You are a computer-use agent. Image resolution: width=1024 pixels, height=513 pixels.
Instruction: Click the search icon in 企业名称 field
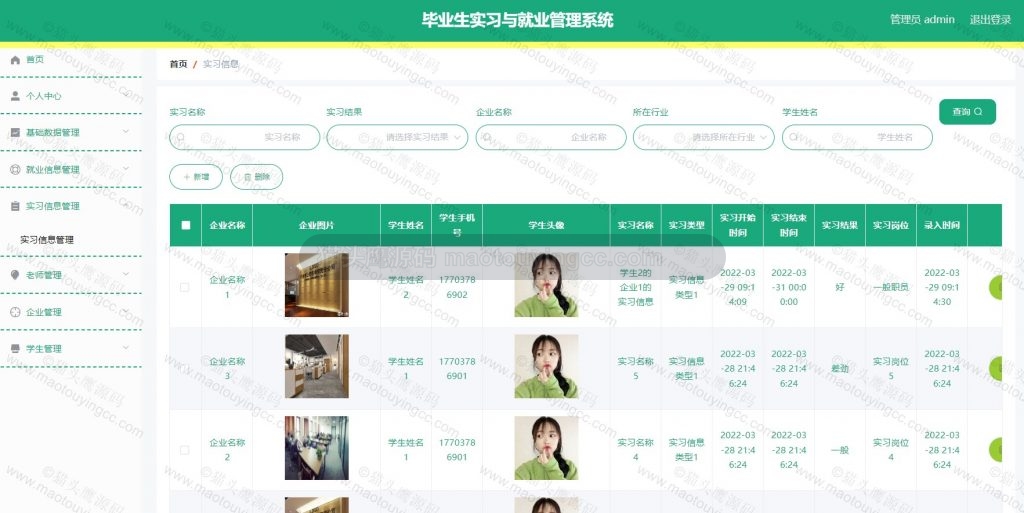click(488, 138)
